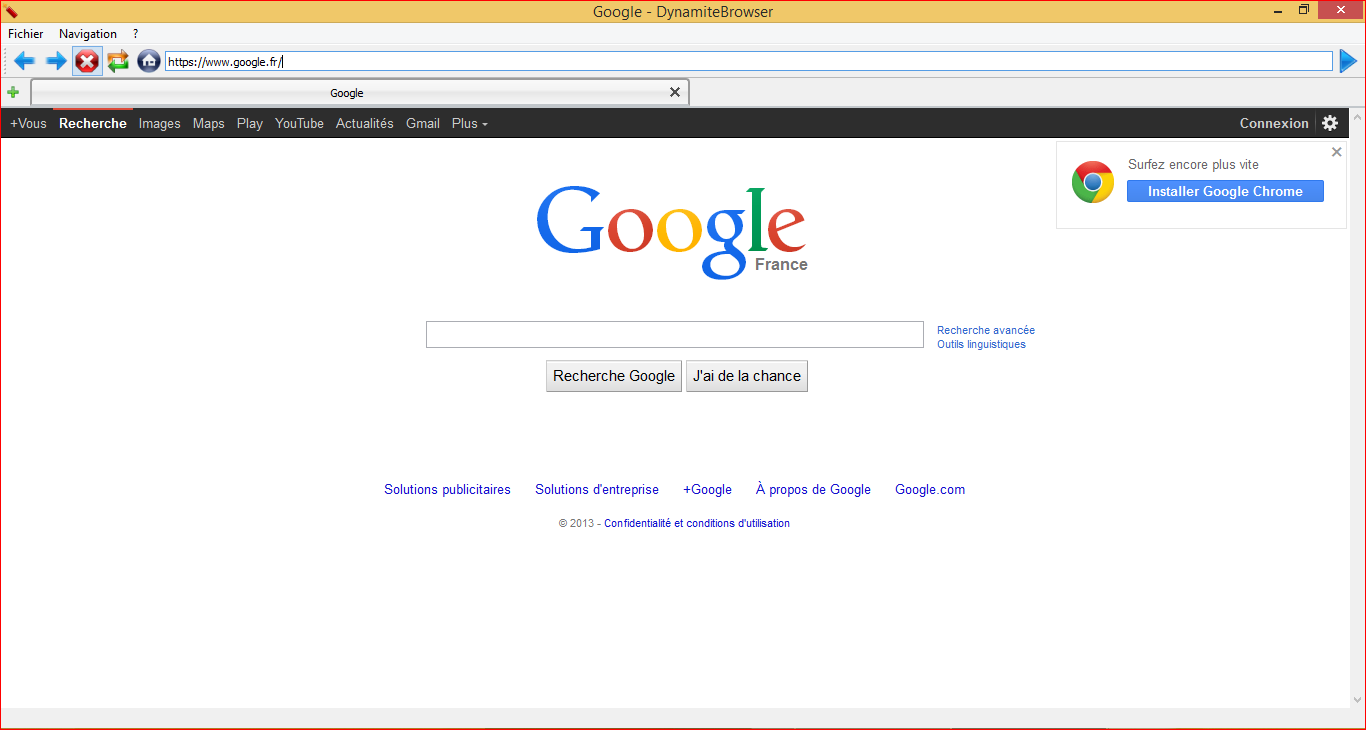This screenshot has width=1366, height=730.
Task: Click the Google Chrome logo icon
Action: pos(1092,182)
